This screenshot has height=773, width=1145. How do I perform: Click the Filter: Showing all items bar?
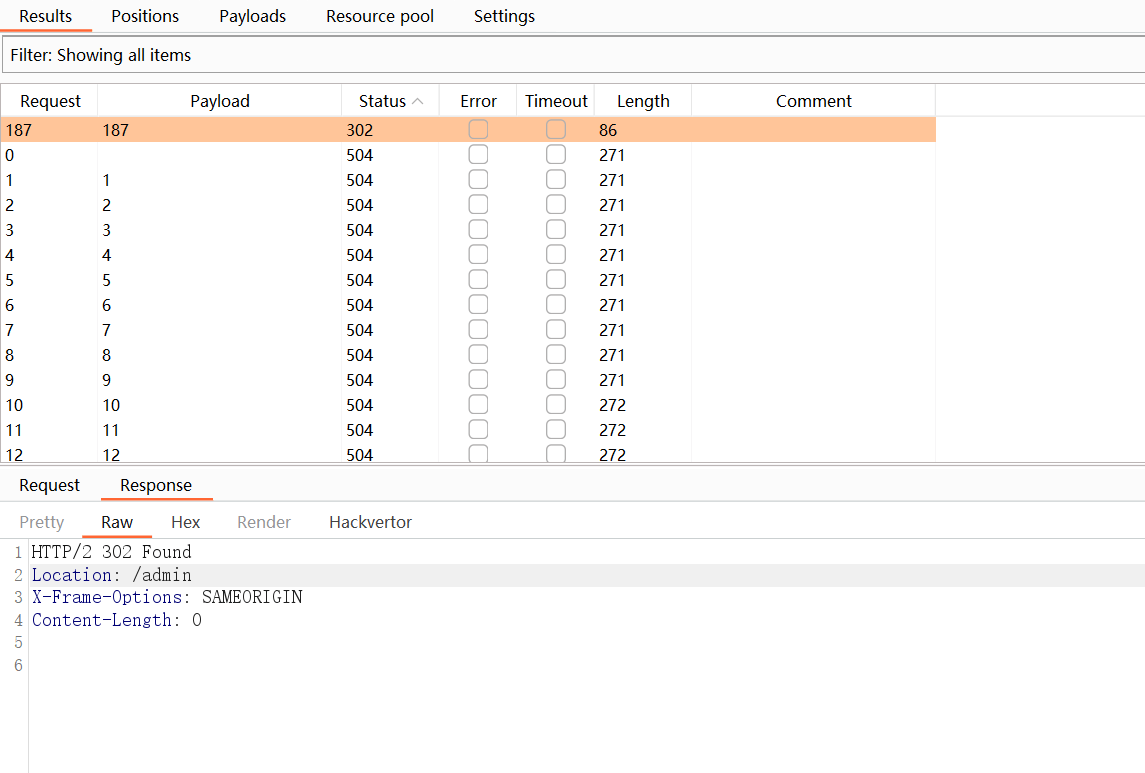pyautogui.click(x=573, y=55)
